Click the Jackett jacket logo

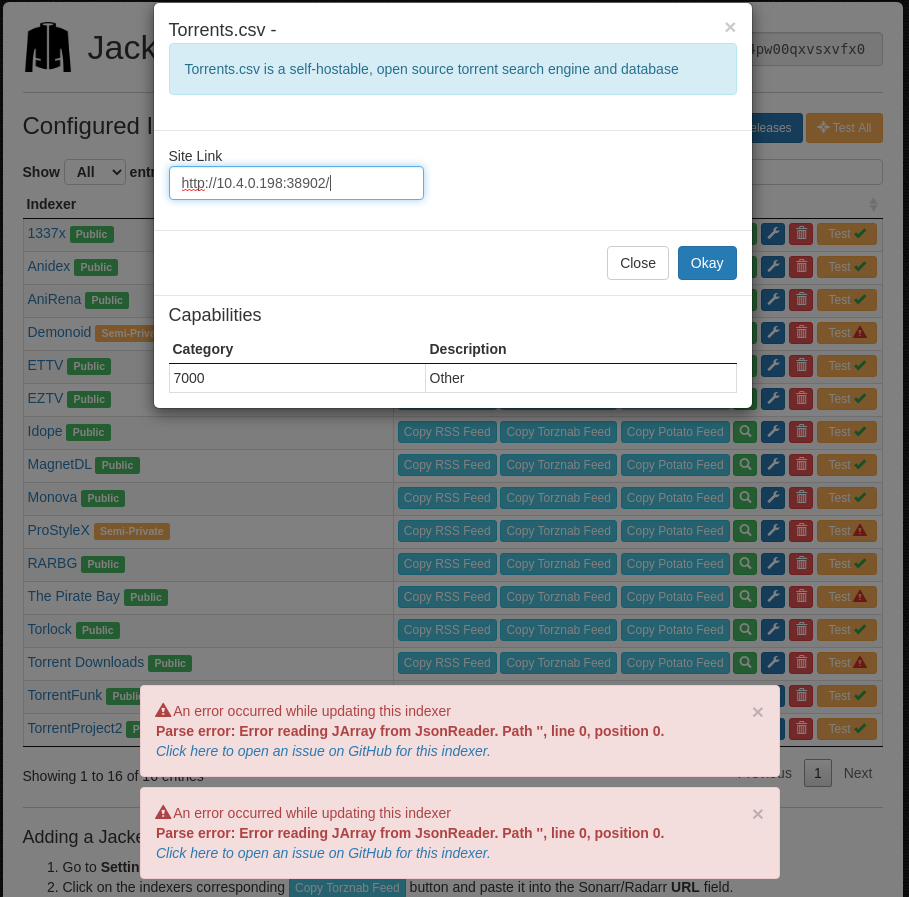pos(47,46)
